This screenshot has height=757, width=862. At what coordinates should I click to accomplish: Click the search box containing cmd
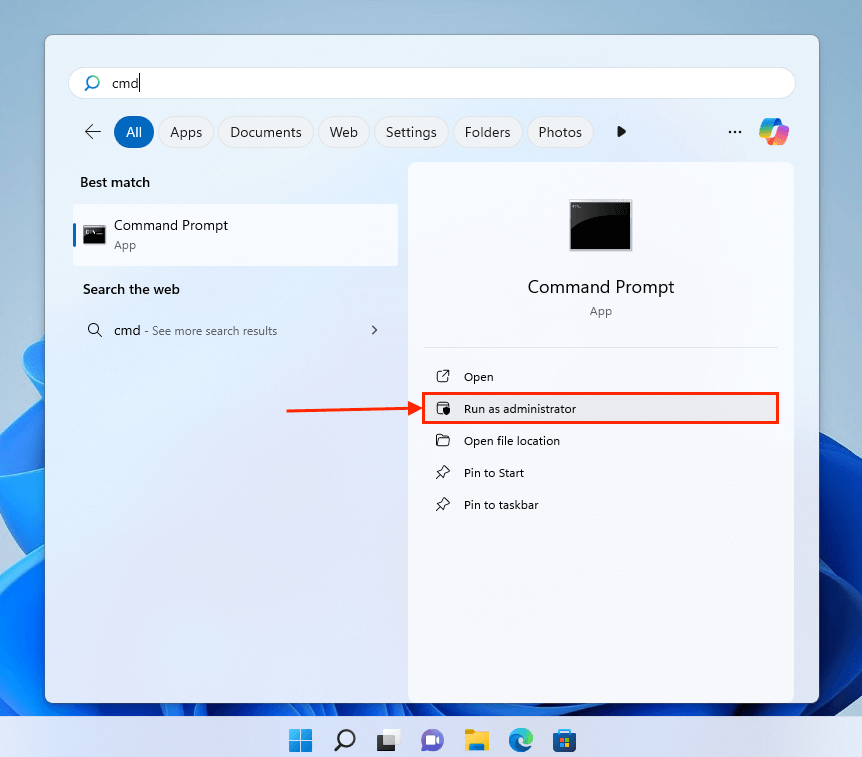(x=430, y=83)
